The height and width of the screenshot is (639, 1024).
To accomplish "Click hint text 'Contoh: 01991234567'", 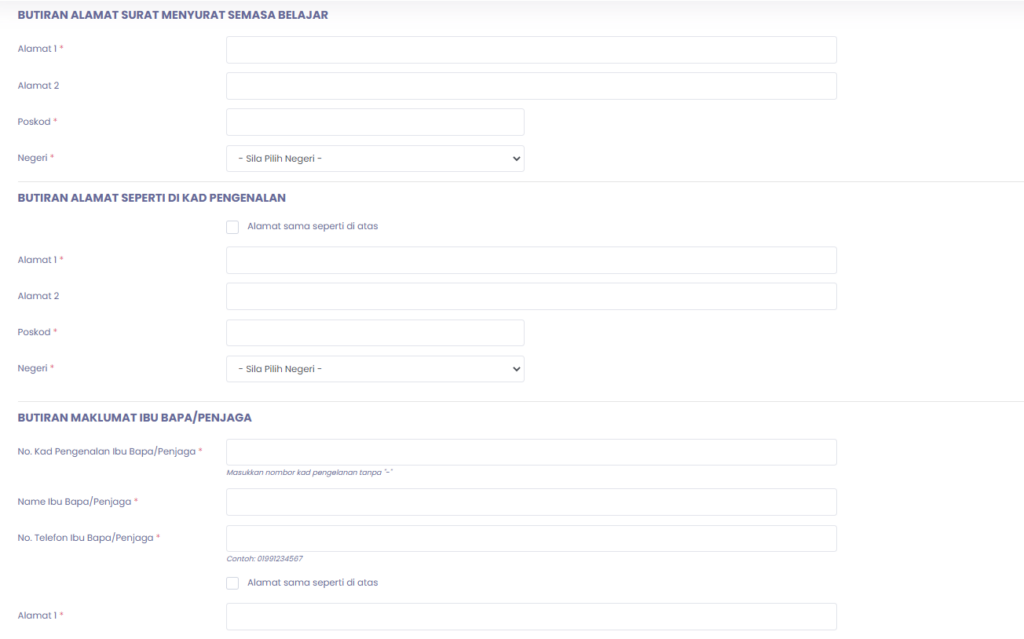I will (x=264, y=559).
